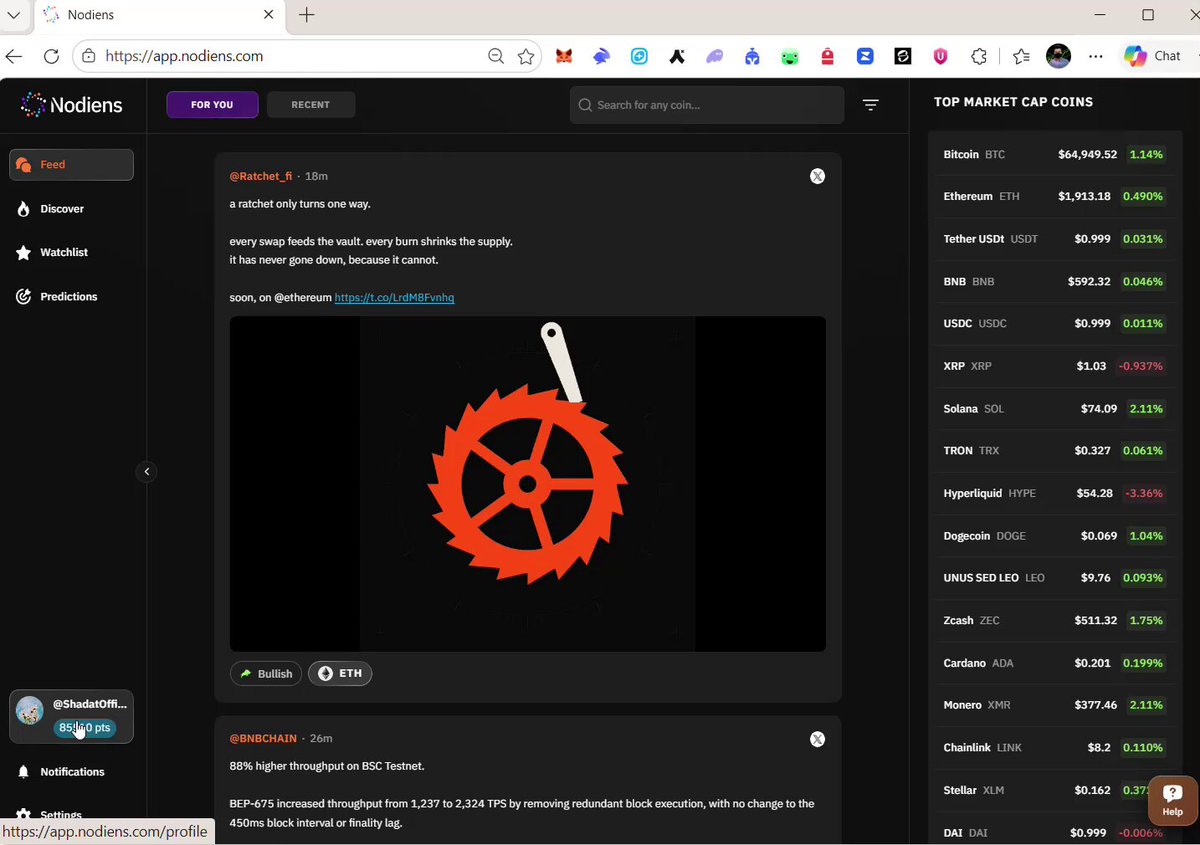Screen dimensions: 1200x845
Task: Collapse the sidebar with the chevron
Action: point(147,472)
